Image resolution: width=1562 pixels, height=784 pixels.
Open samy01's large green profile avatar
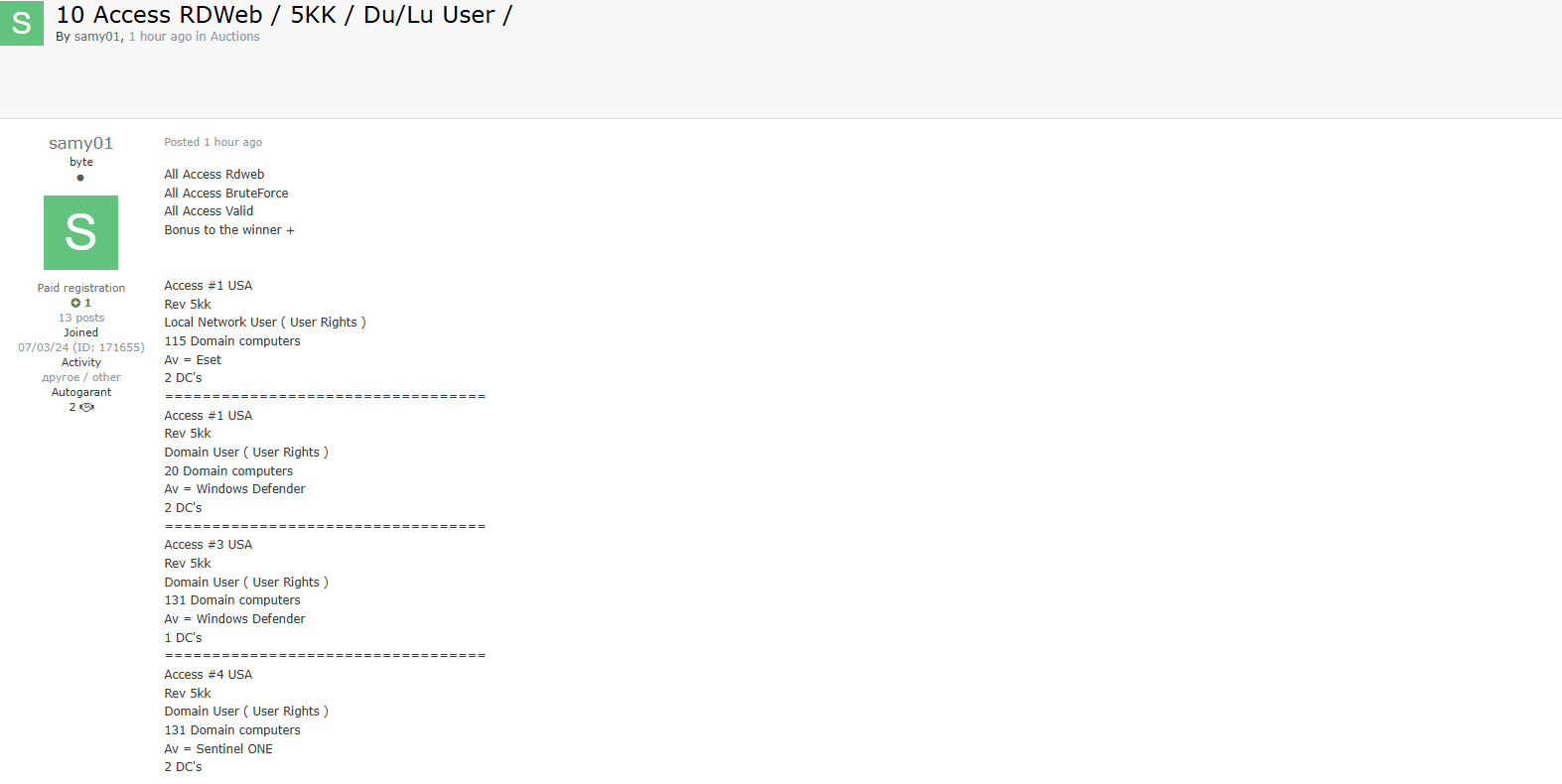80,232
